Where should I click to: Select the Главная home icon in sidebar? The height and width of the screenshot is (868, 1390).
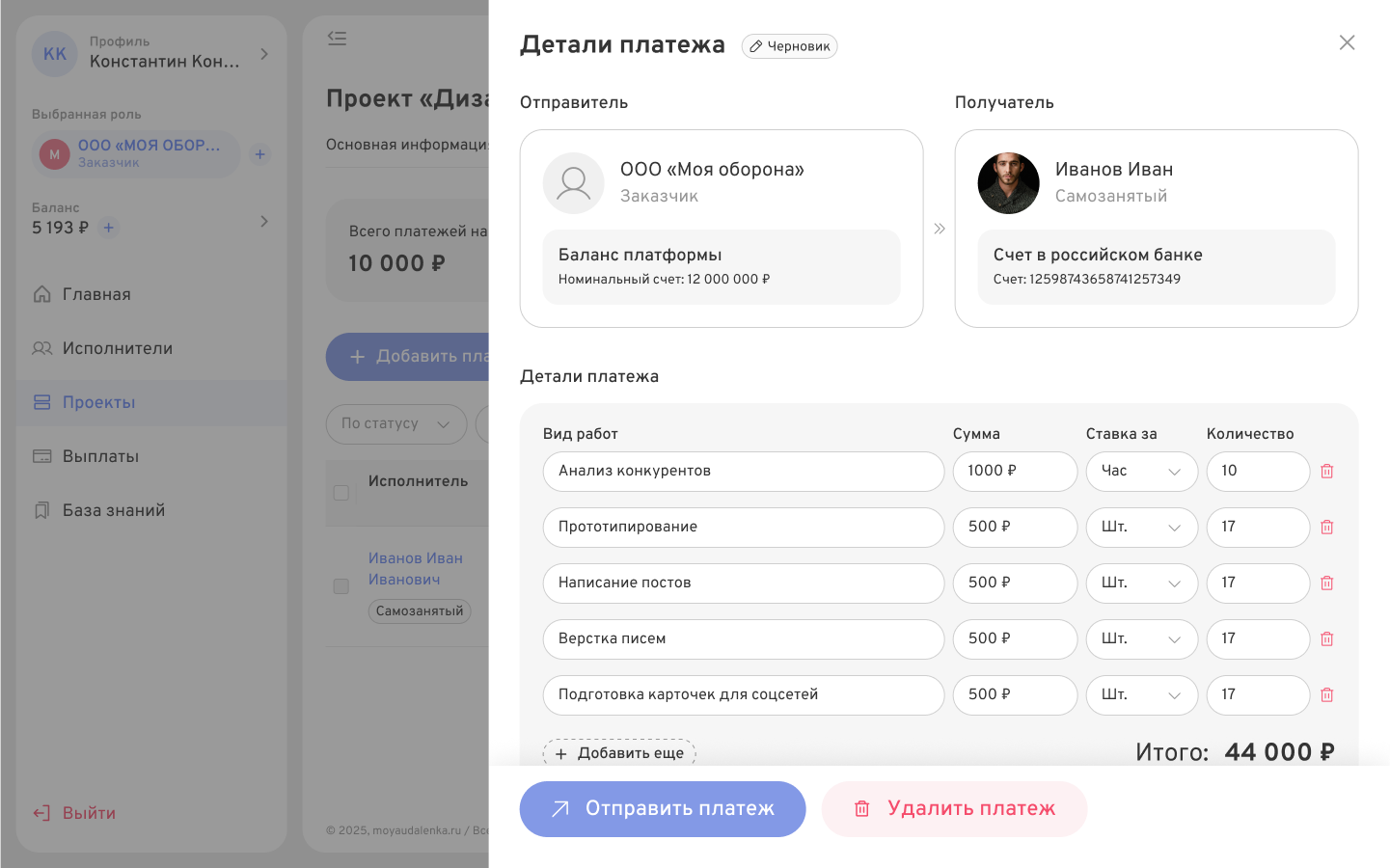(x=42, y=294)
